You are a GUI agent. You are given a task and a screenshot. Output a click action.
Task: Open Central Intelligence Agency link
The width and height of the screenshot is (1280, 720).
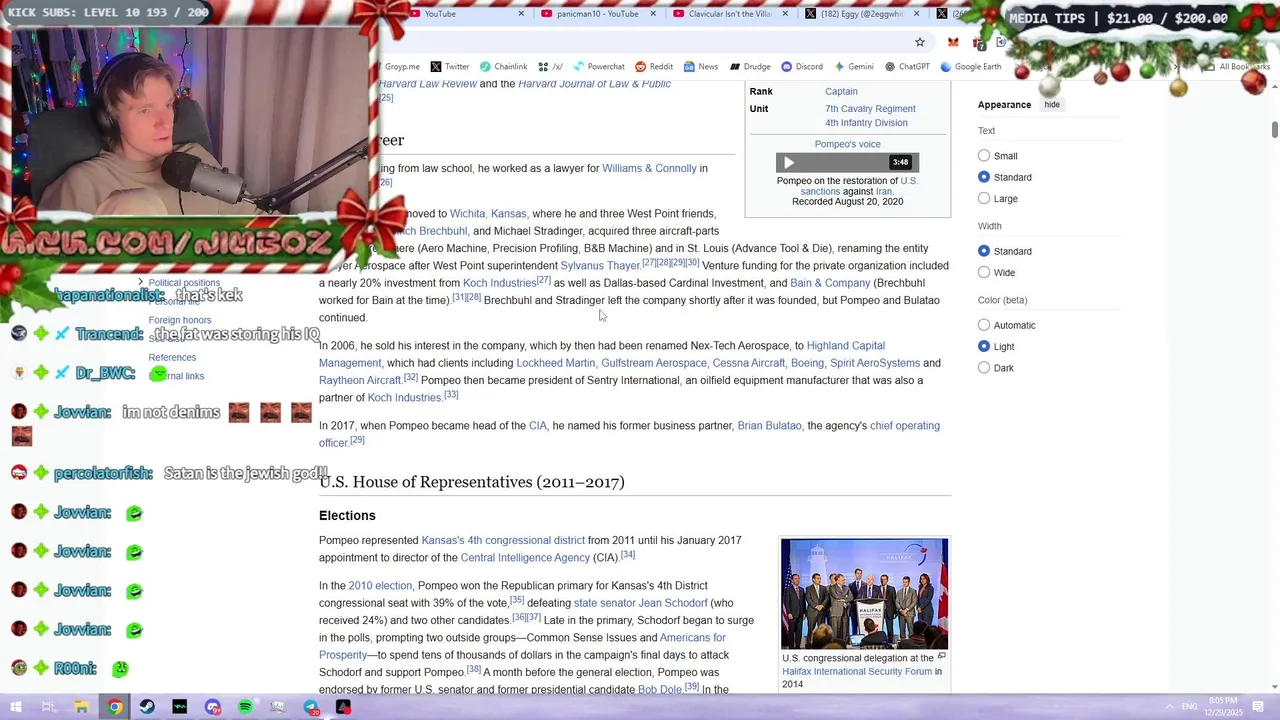point(525,558)
